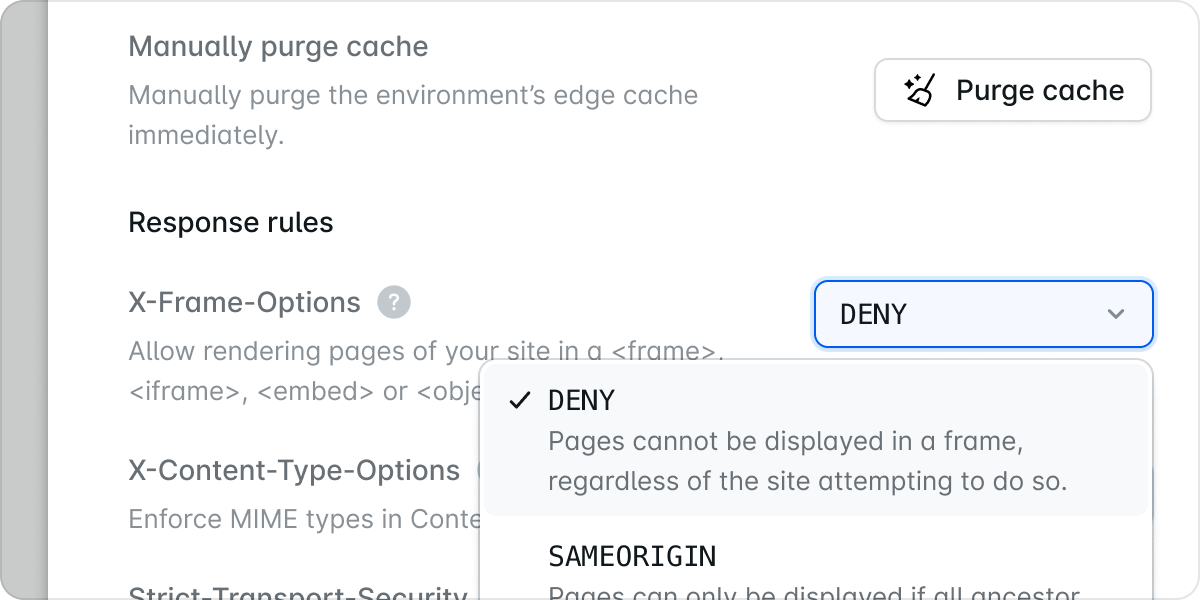This screenshot has width=1200, height=600.
Task: Open the X-Frame-Options combo box showing DENY
Action: point(984,314)
